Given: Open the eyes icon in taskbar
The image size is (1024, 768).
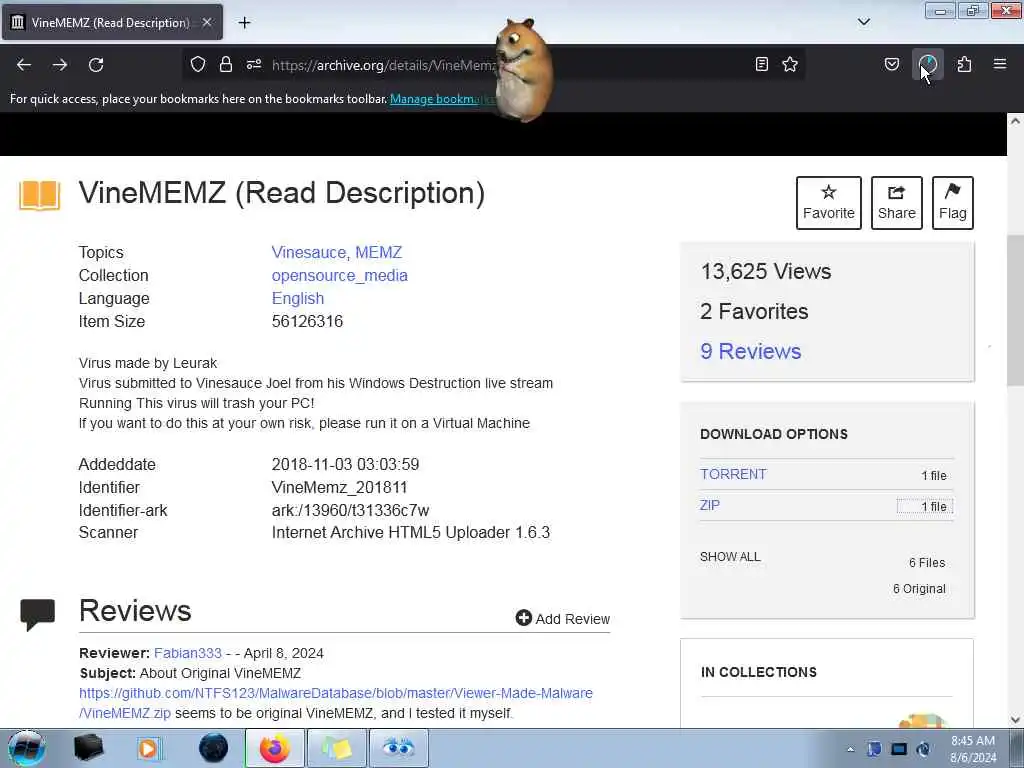Looking at the screenshot, I should coord(398,748).
